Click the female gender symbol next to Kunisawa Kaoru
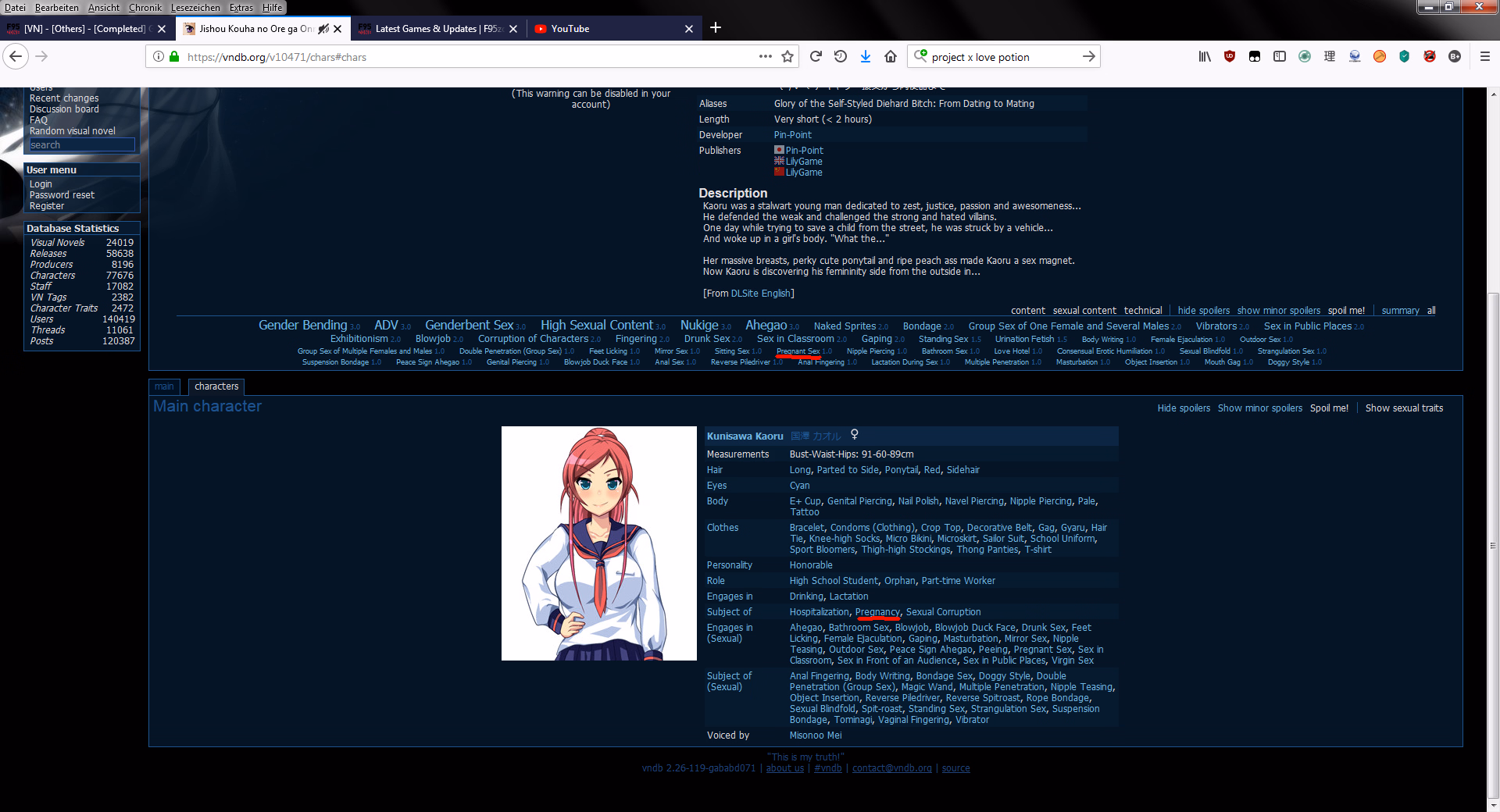1500x812 pixels. click(855, 435)
